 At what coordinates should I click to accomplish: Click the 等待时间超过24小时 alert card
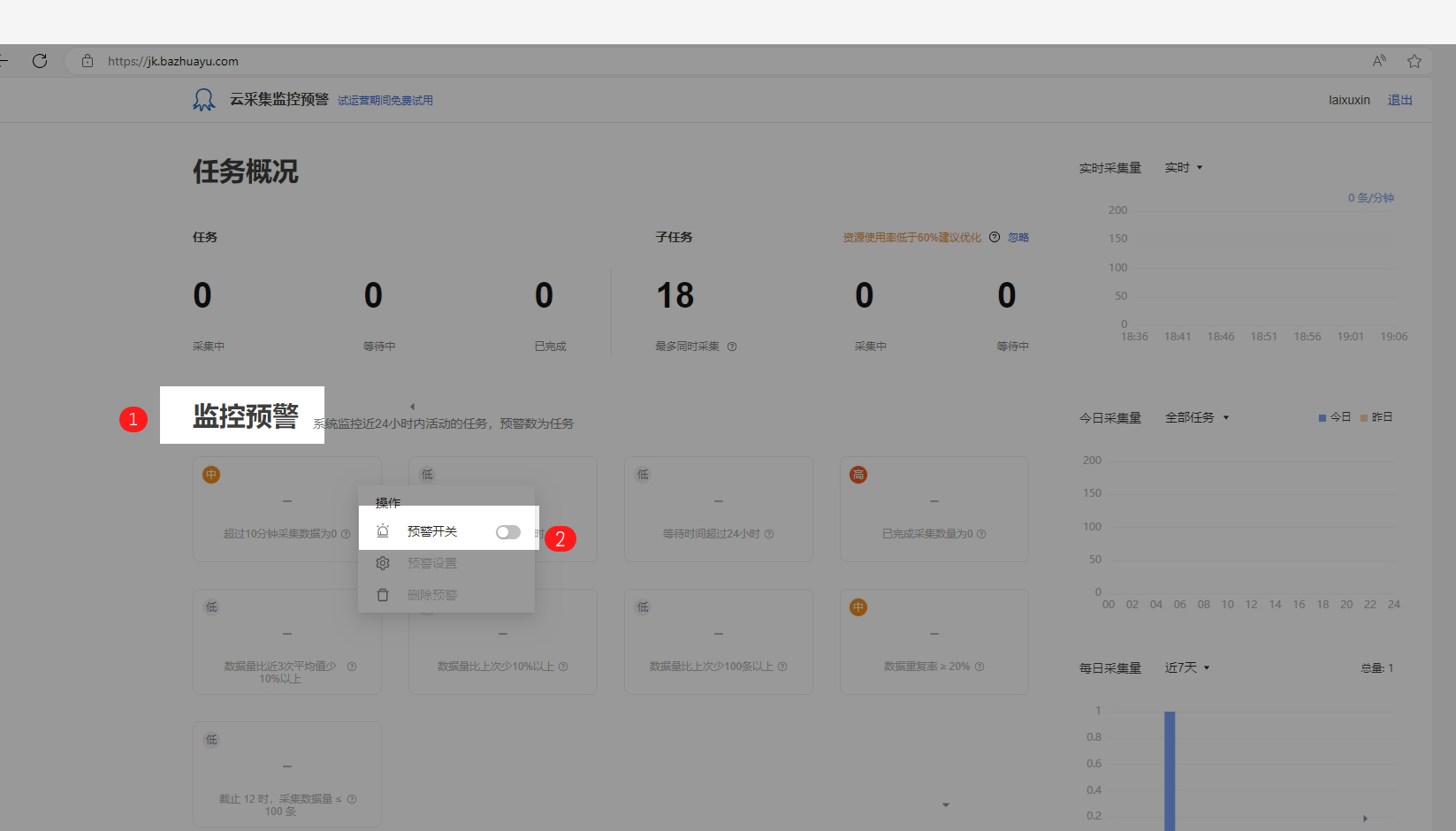[x=719, y=509]
